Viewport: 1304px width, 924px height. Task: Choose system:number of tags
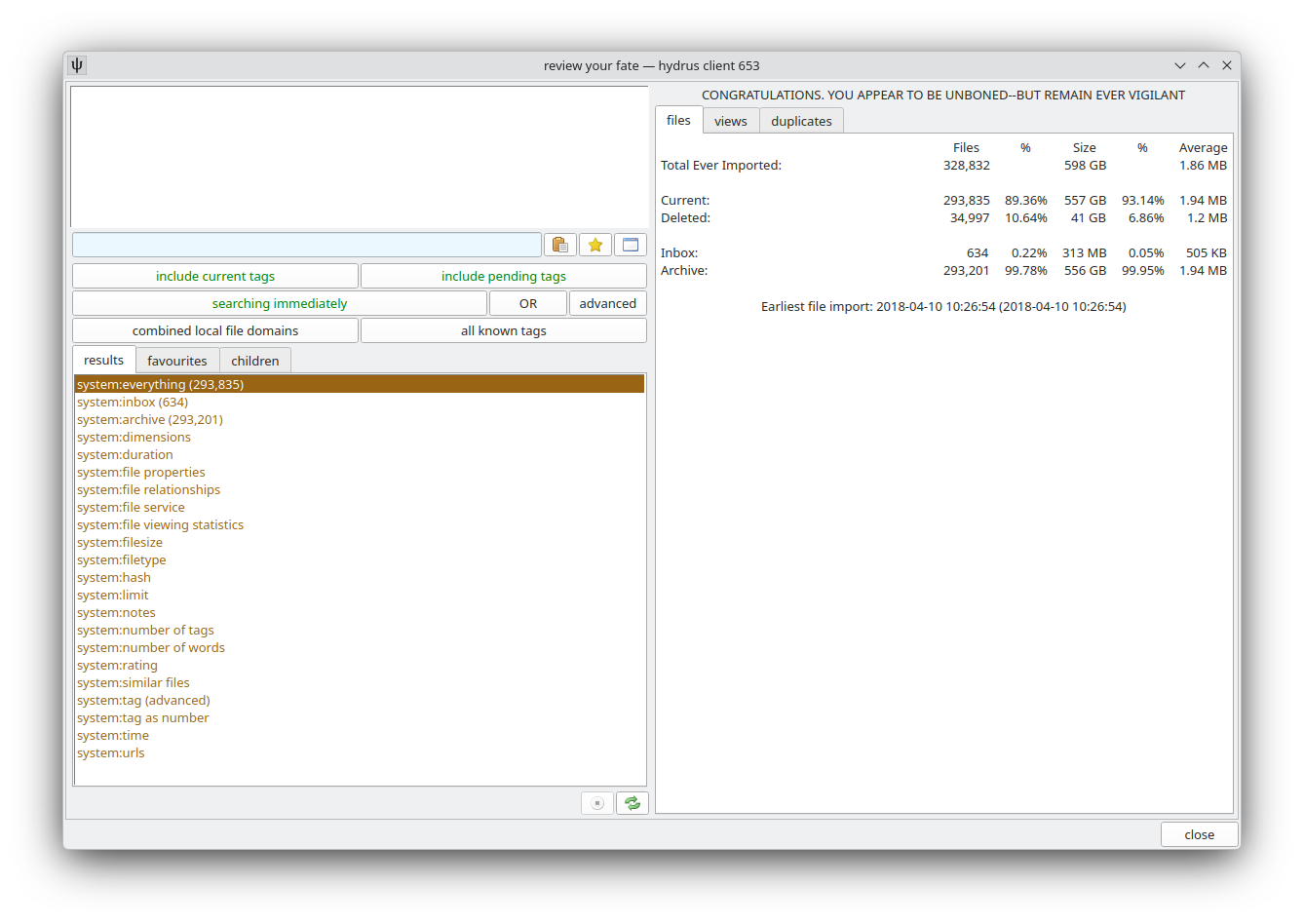[x=360, y=630]
